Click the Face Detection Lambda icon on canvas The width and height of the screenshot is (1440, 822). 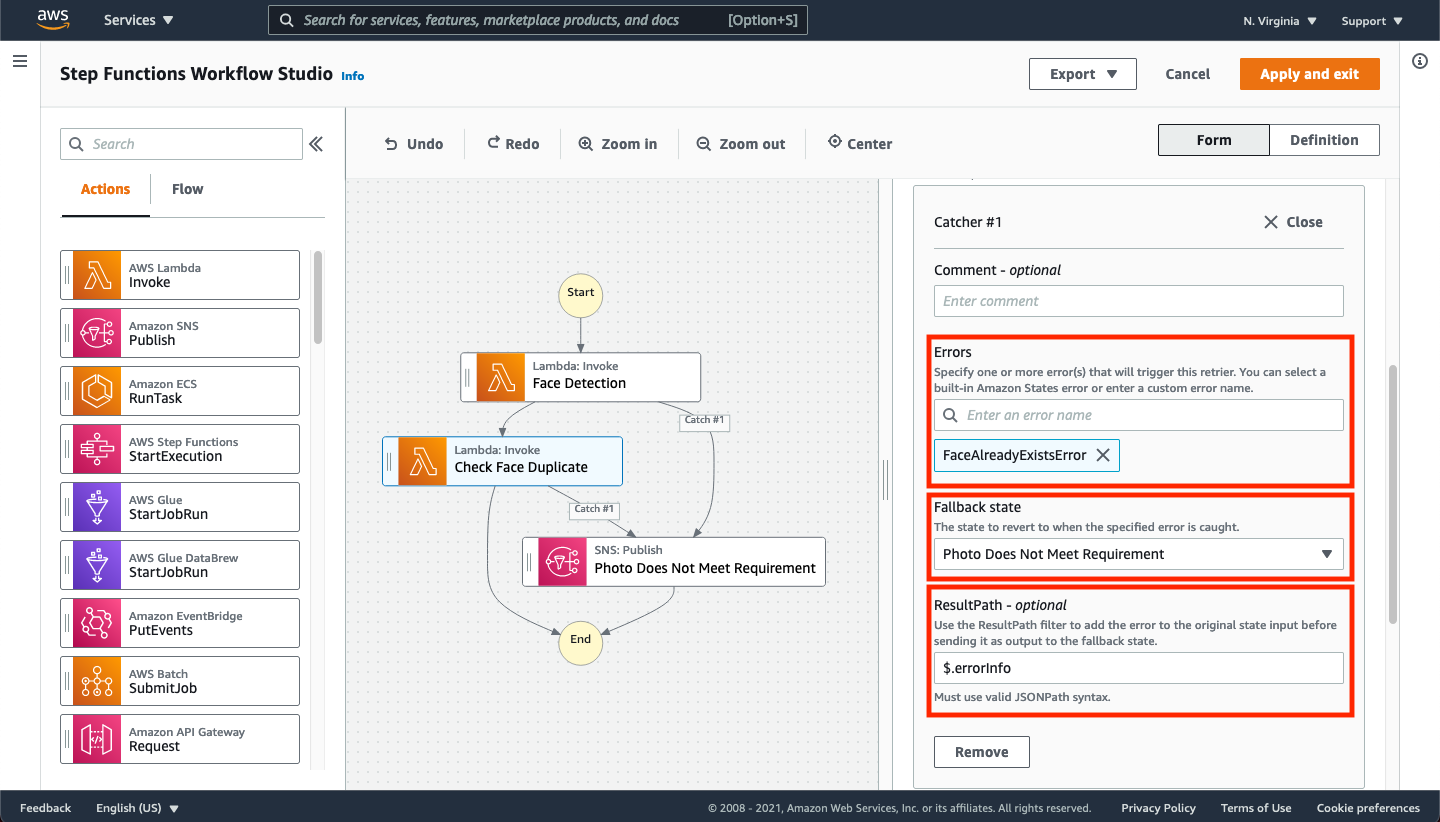click(501, 377)
